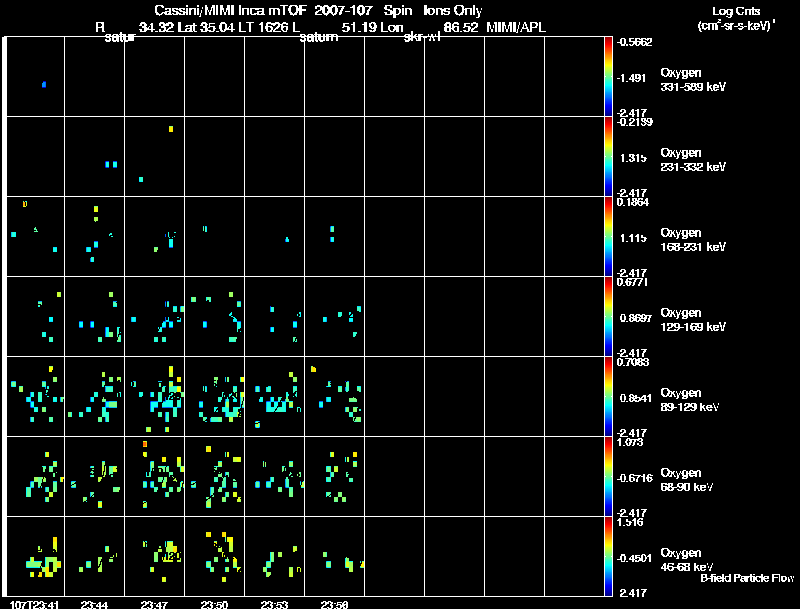Click the '0.8697' color scale value
Viewport: 800px width, 609px height.
[636, 318]
